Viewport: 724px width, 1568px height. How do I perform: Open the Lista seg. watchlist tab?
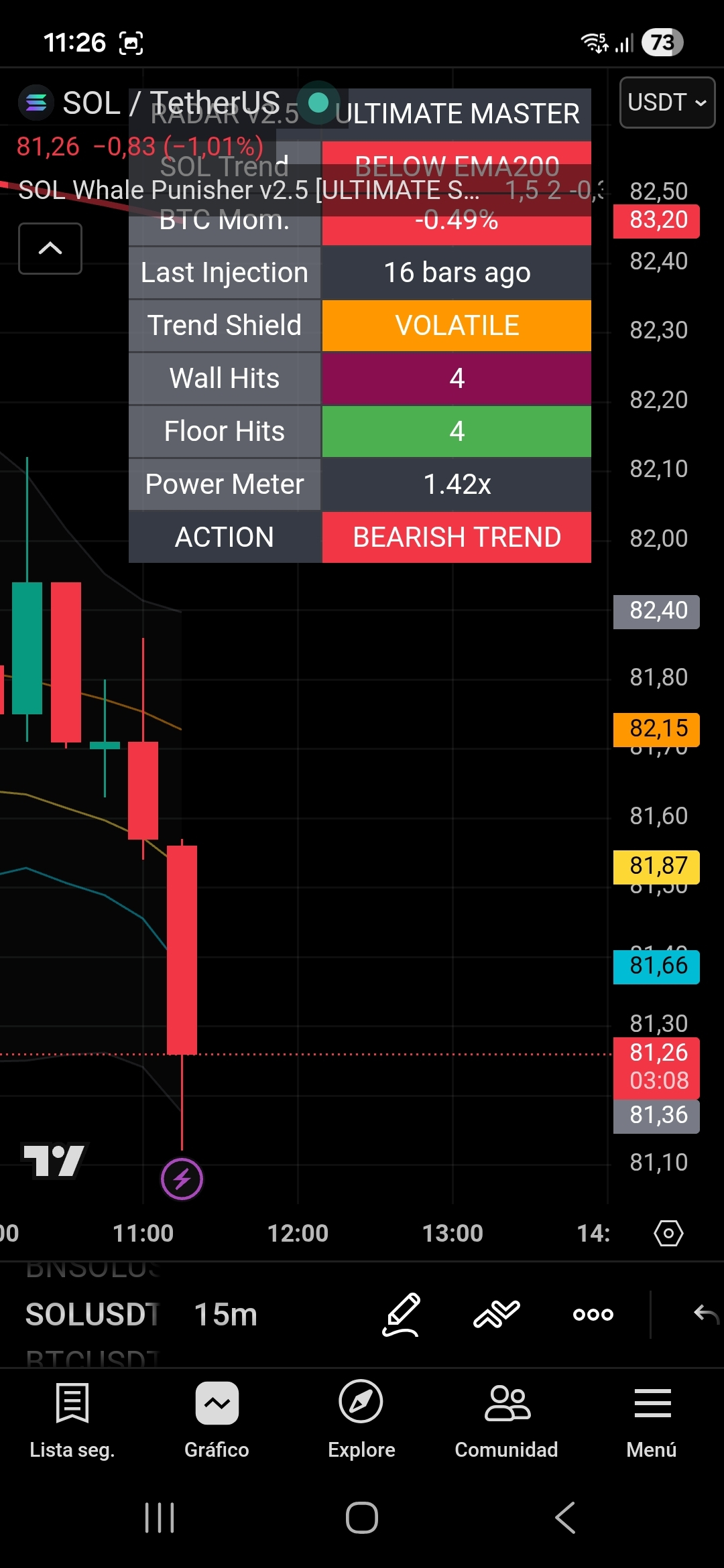coord(72,1419)
